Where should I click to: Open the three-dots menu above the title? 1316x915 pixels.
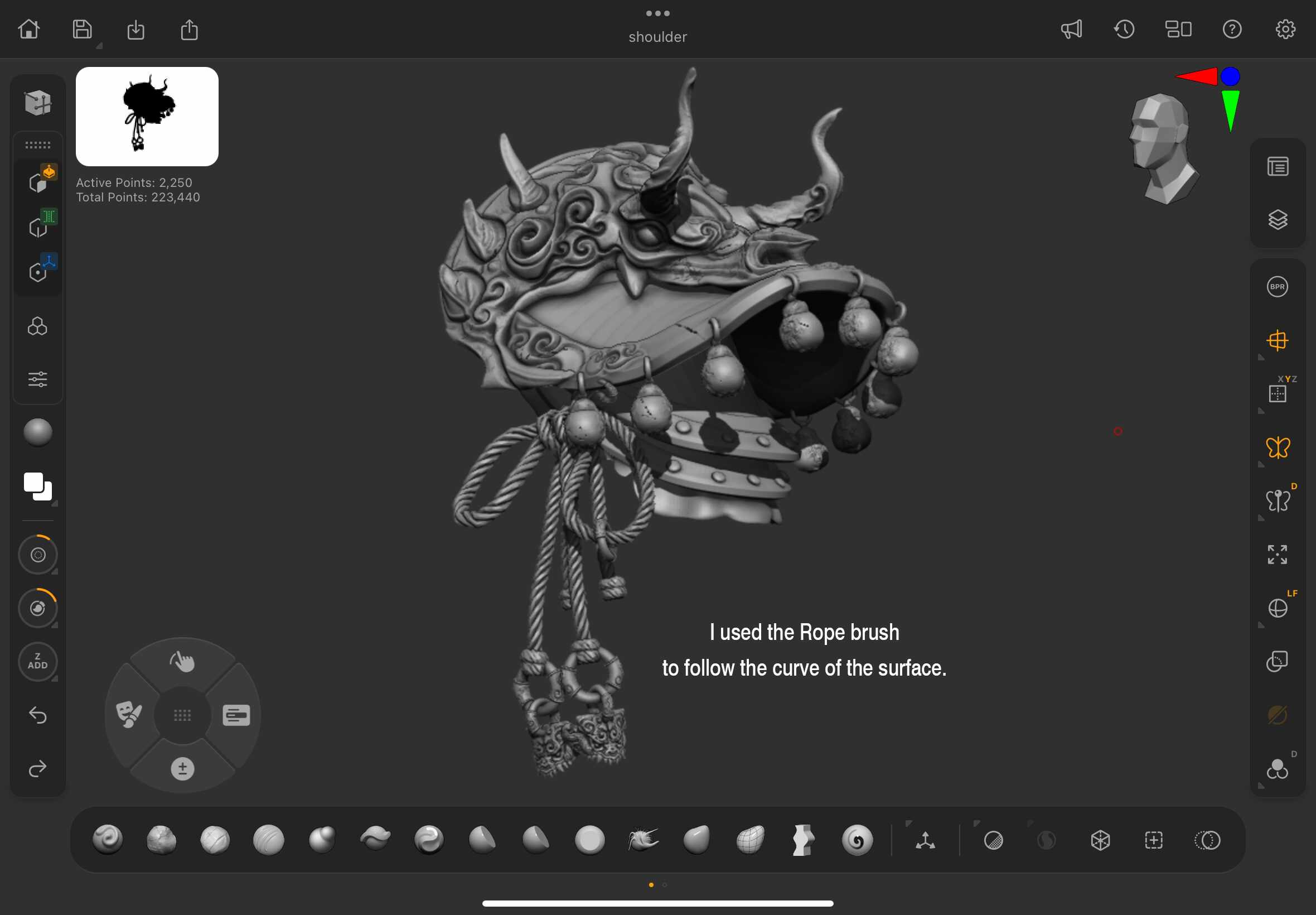(x=657, y=13)
